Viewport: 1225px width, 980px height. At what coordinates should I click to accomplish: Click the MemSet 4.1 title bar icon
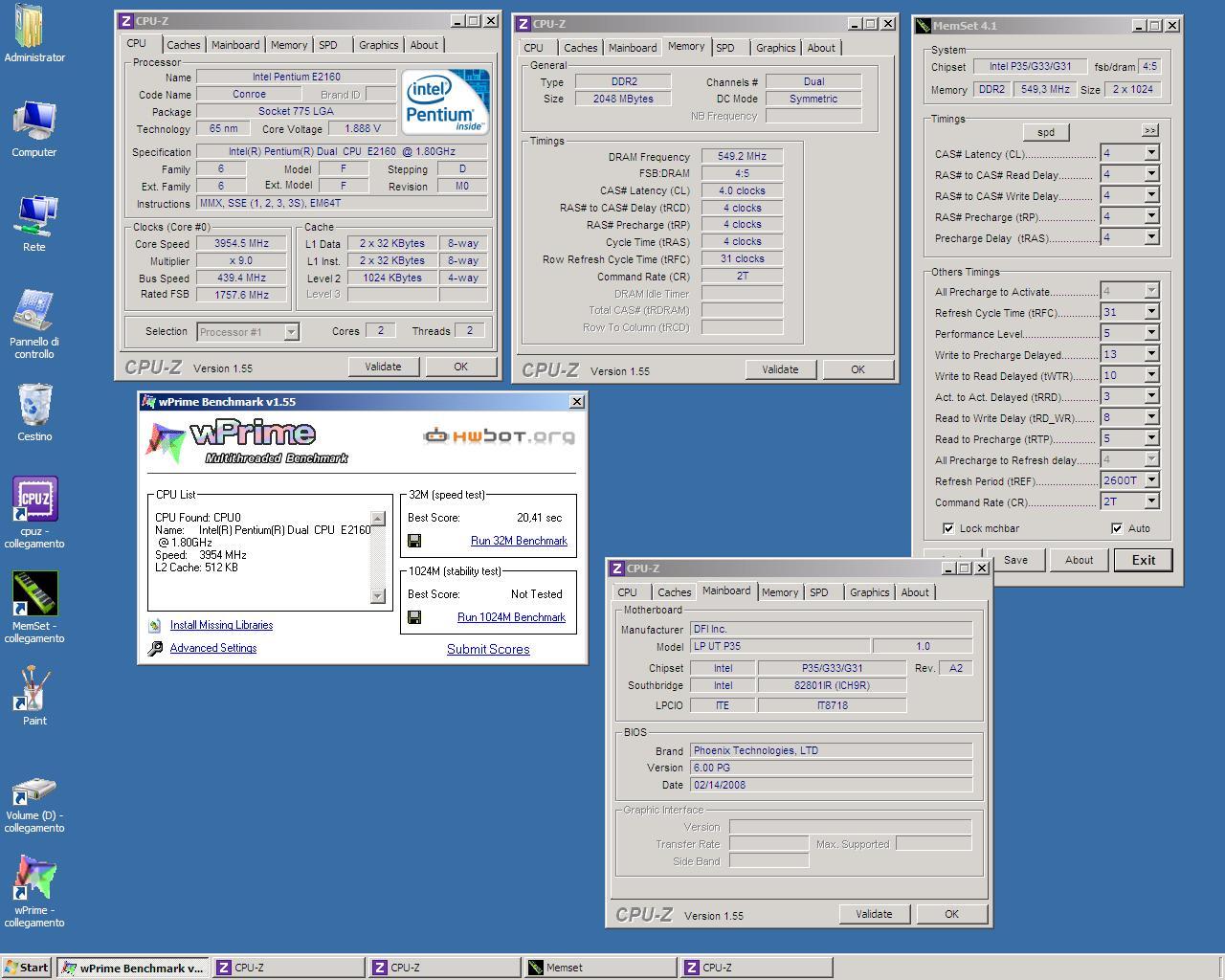tap(924, 26)
